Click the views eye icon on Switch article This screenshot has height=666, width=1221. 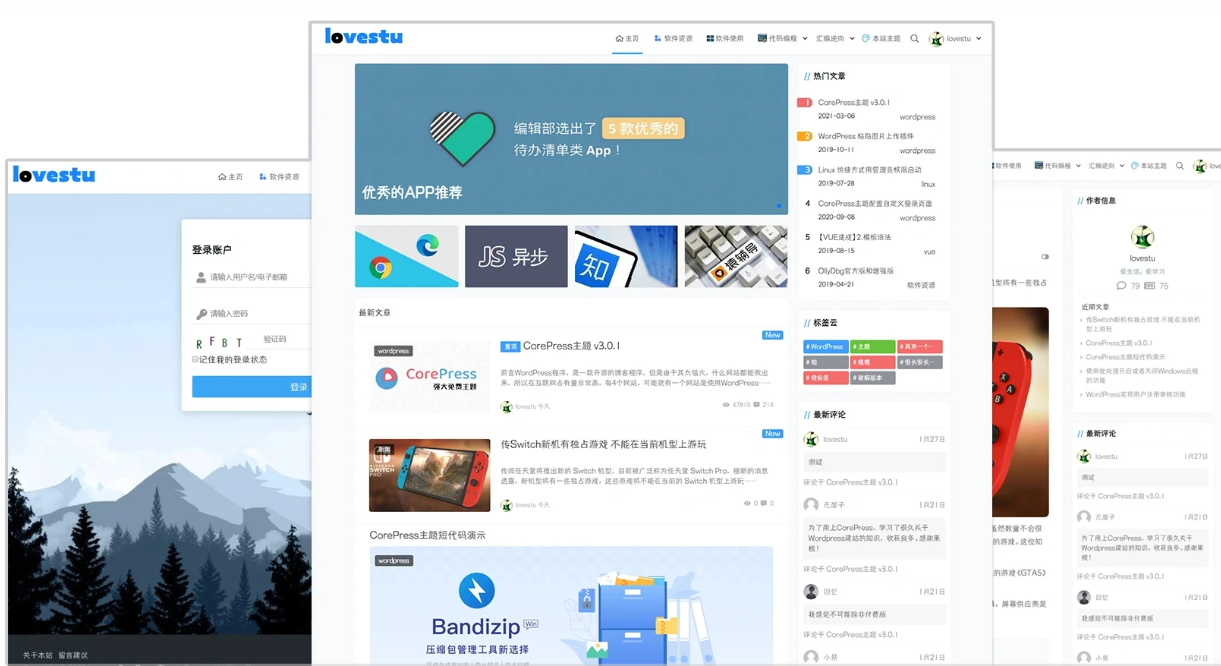(x=748, y=504)
